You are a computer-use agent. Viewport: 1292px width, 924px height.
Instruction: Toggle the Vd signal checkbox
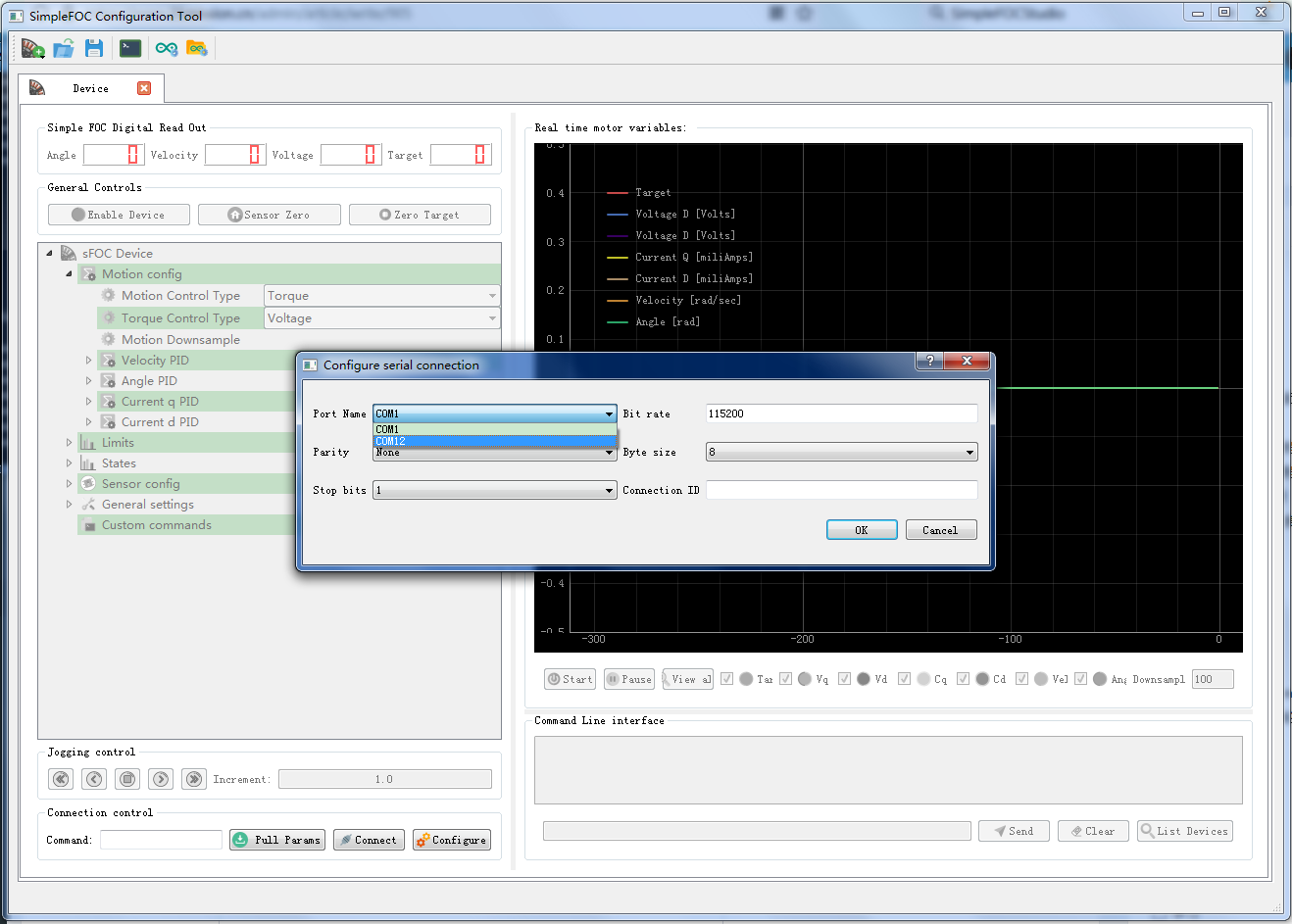click(844, 679)
